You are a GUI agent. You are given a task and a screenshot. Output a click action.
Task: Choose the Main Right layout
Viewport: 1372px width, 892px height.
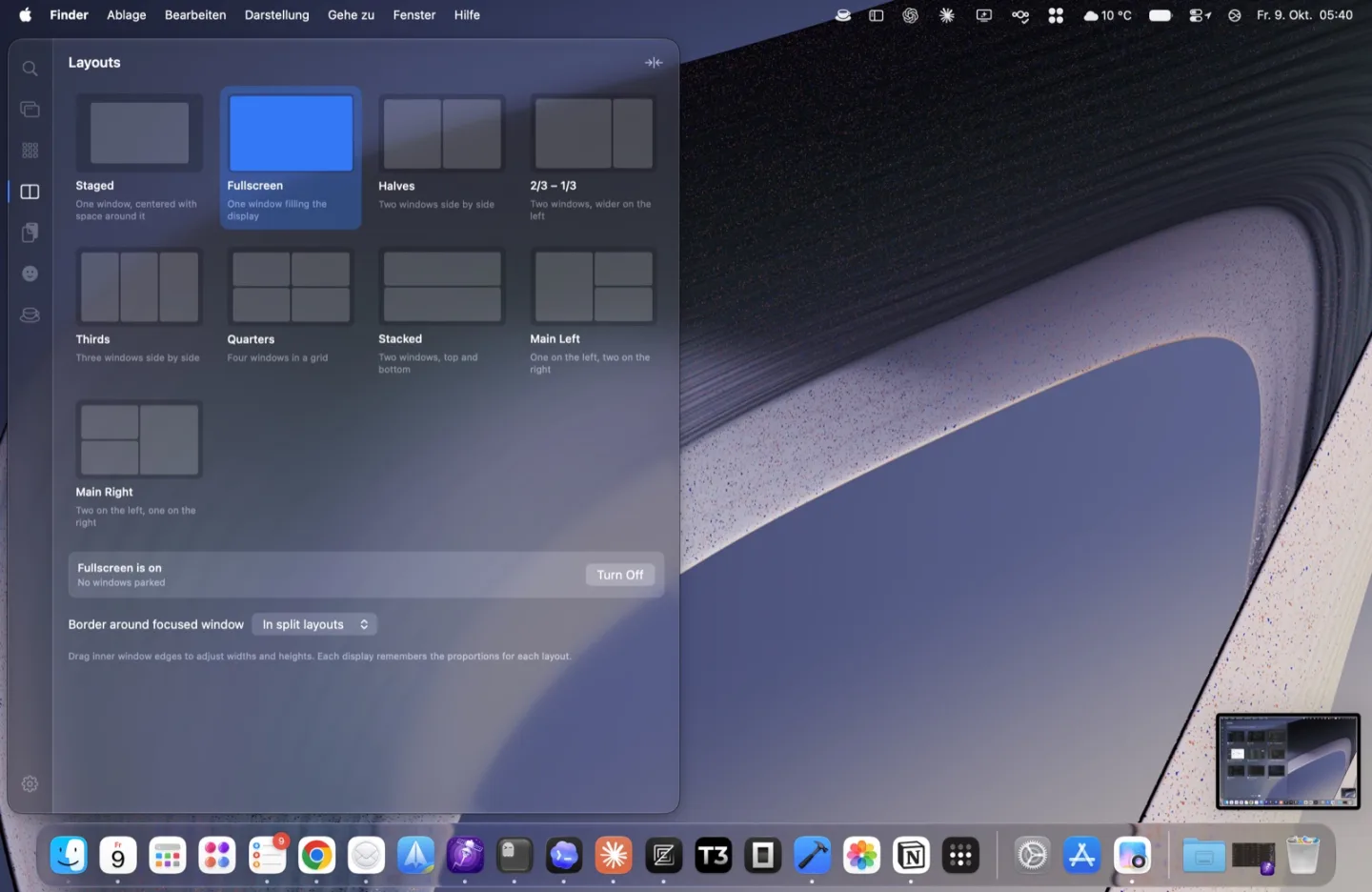coord(139,465)
